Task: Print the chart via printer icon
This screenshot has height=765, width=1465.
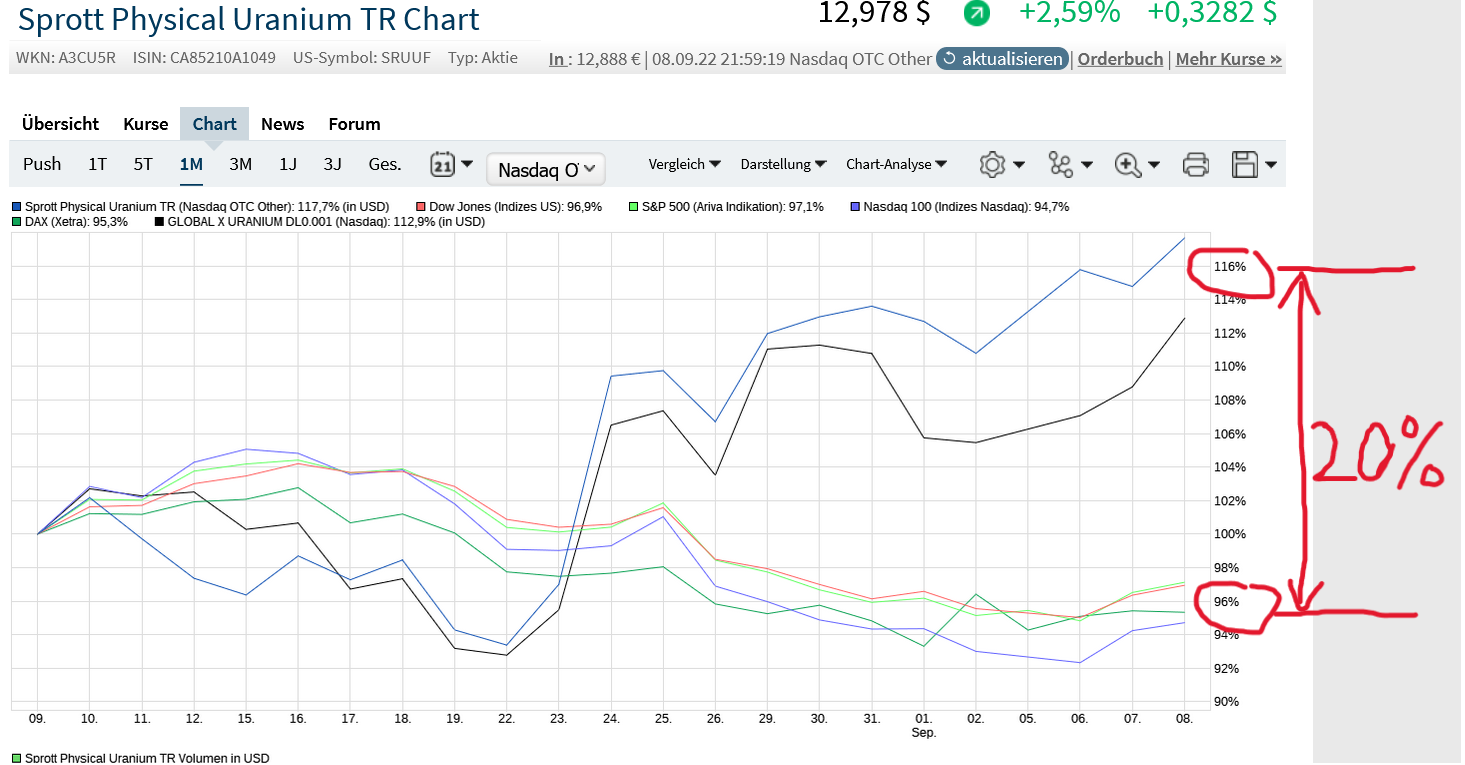Action: (1196, 165)
